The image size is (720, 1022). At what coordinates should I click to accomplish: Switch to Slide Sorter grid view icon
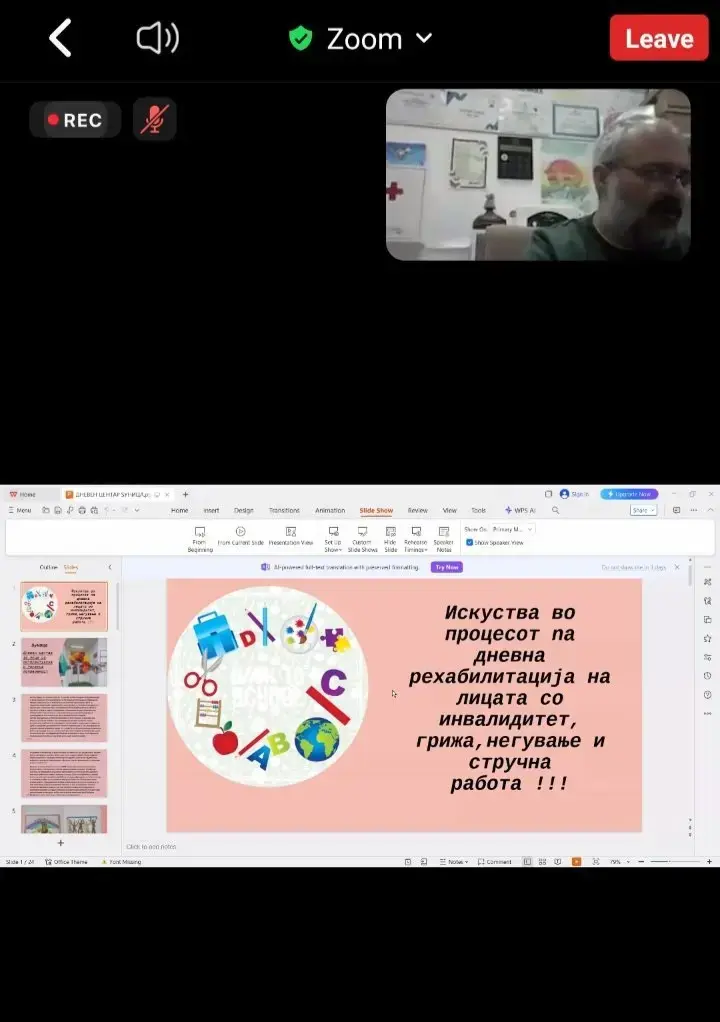pyautogui.click(x=542, y=862)
